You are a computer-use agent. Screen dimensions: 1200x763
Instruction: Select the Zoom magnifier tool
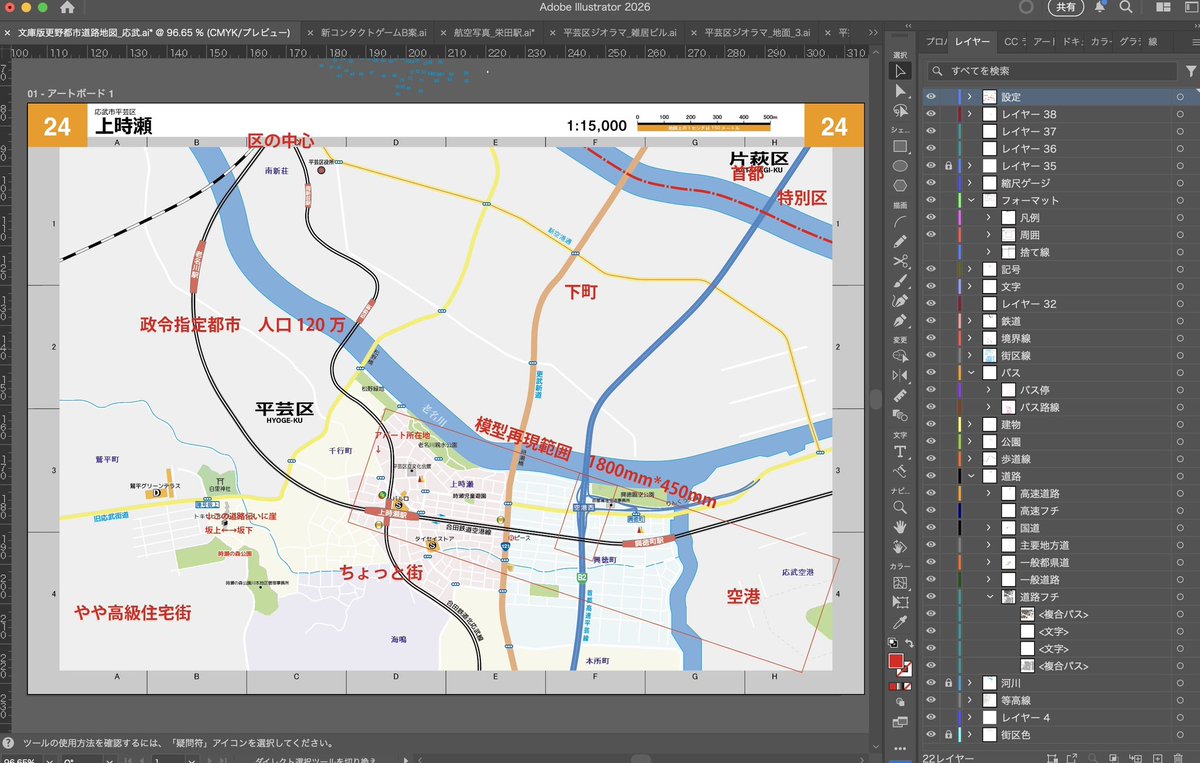900,507
